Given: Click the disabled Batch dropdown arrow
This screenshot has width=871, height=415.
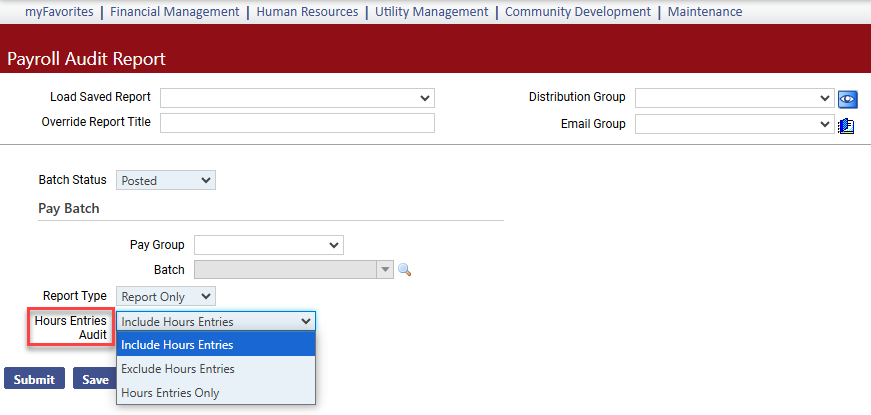Looking at the screenshot, I should coord(385,270).
